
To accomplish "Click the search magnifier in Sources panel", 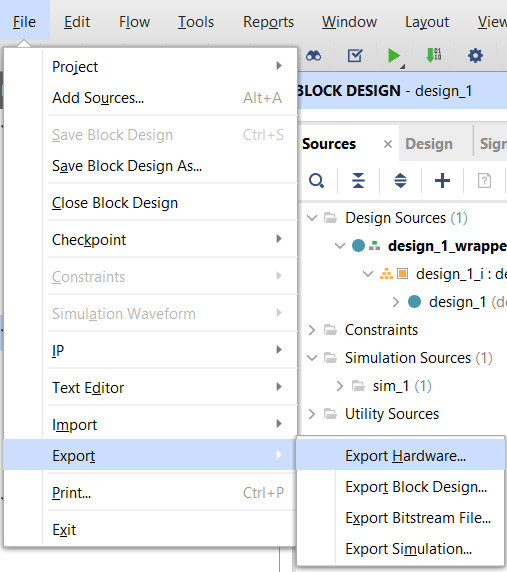I will tap(317, 181).
